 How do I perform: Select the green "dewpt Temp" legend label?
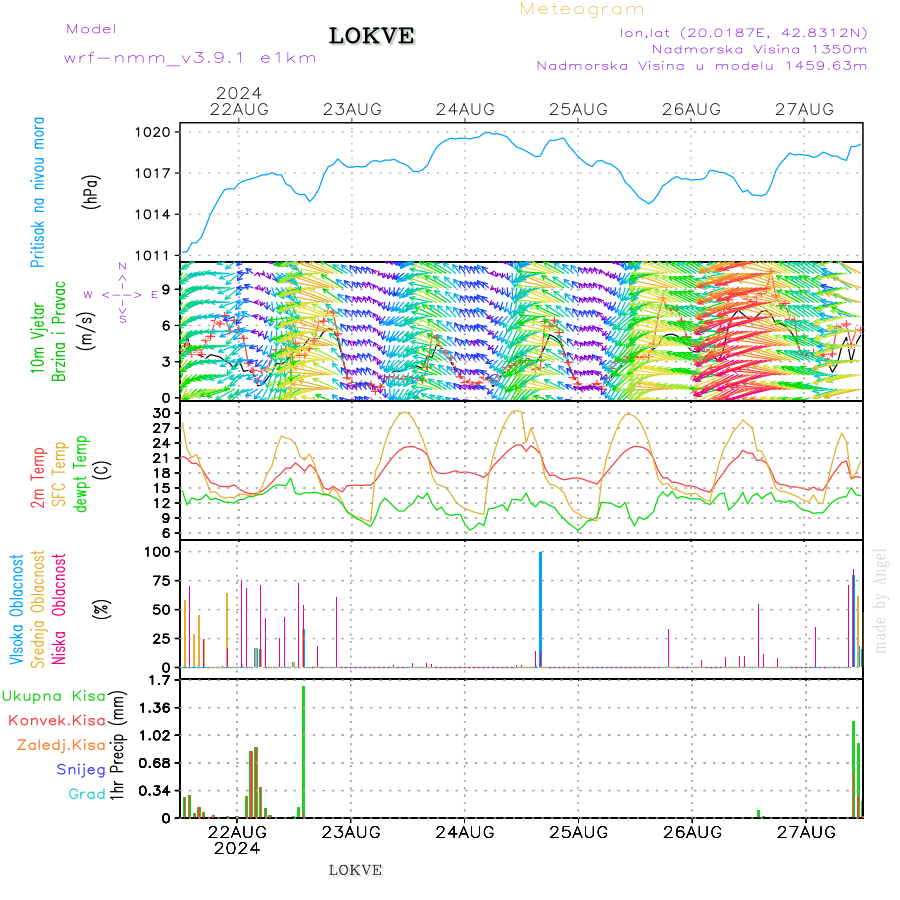coord(80,474)
